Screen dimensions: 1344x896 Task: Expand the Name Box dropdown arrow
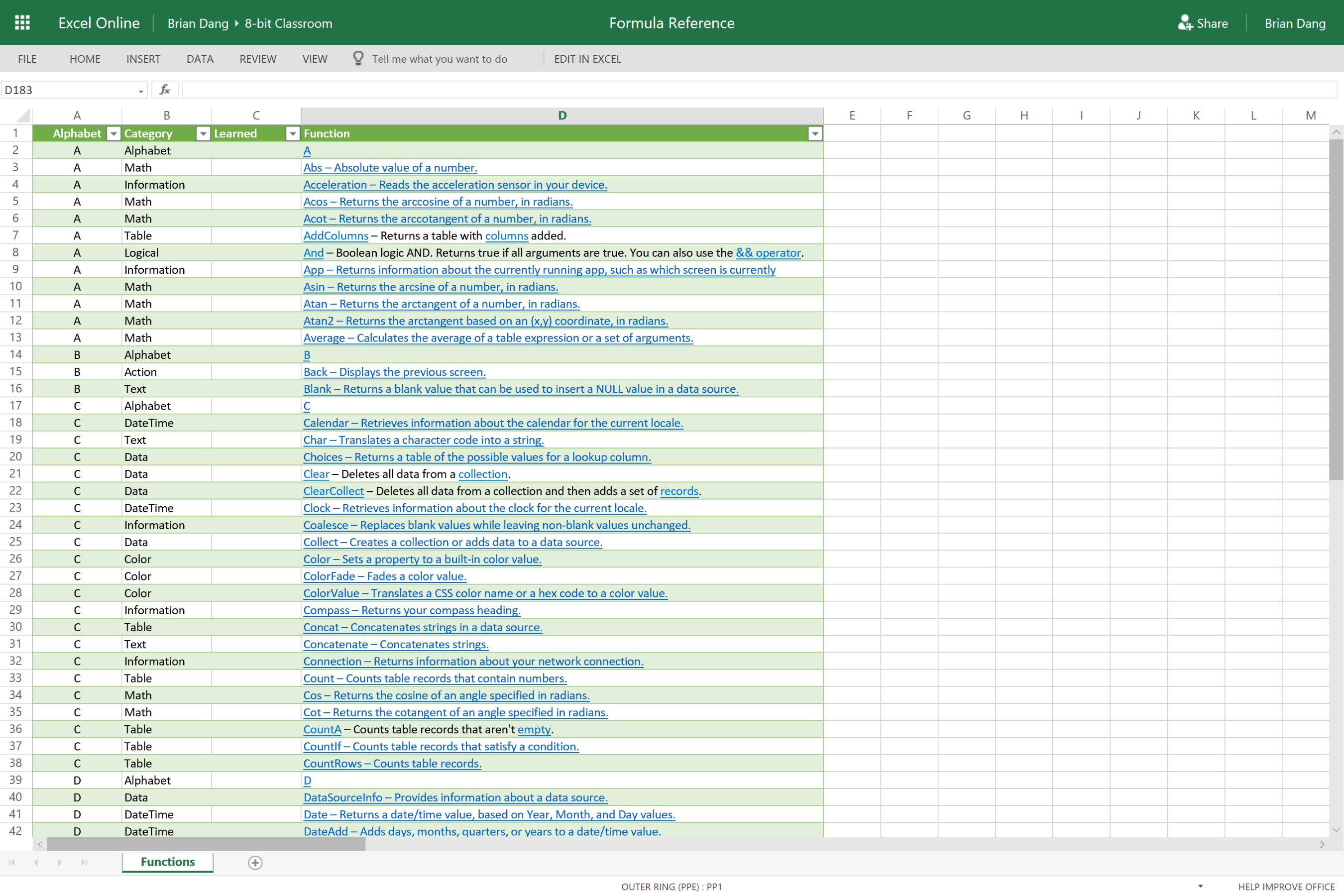(140, 91)
